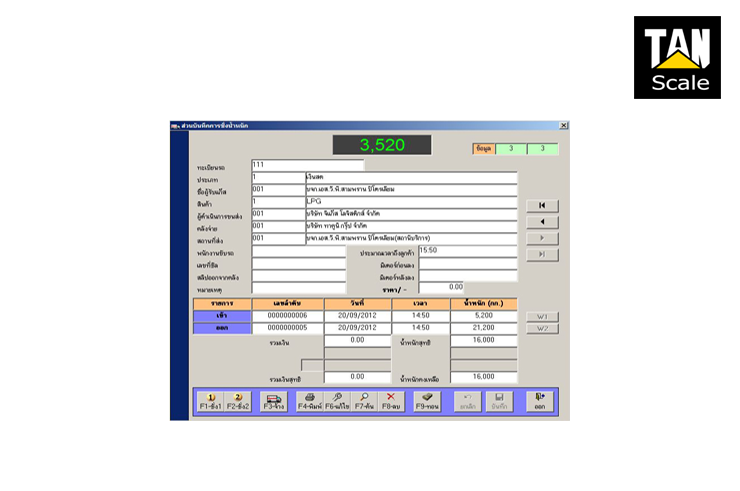The height and width of the screenshot is (491, 740).
Task: Click the F1 first weighing button
Action: coord(210,401)
